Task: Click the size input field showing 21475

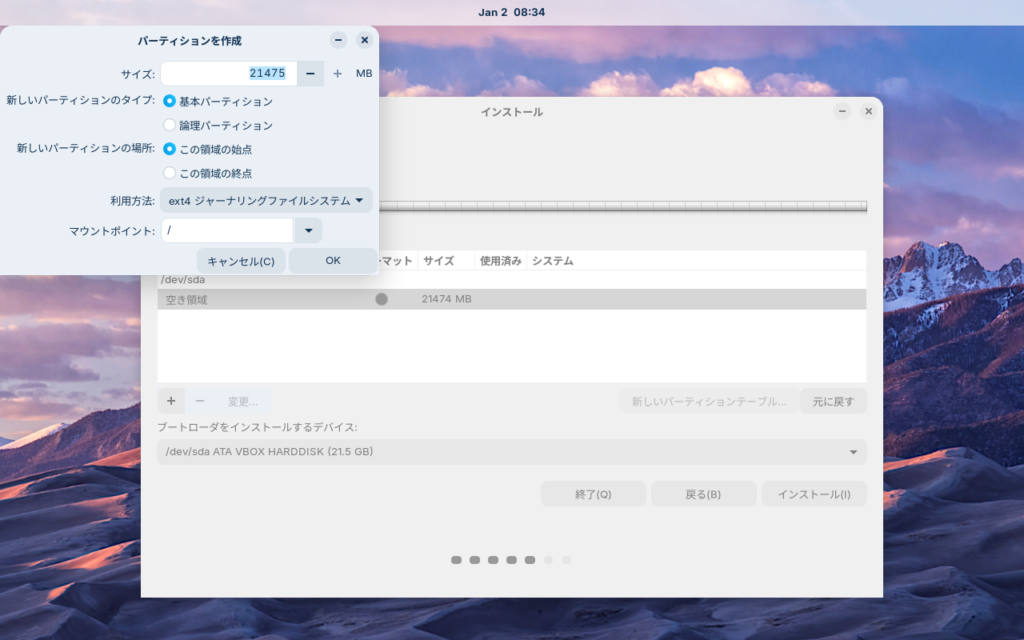Action: (228, 73)
